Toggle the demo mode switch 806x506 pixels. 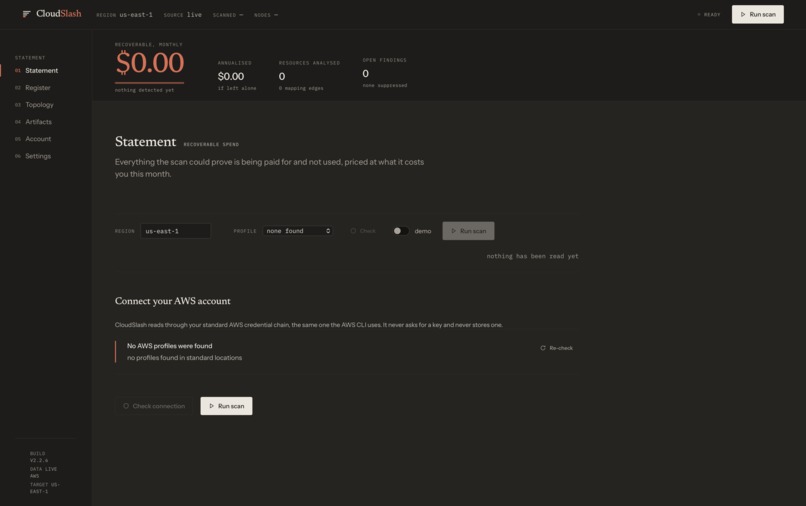401,231
